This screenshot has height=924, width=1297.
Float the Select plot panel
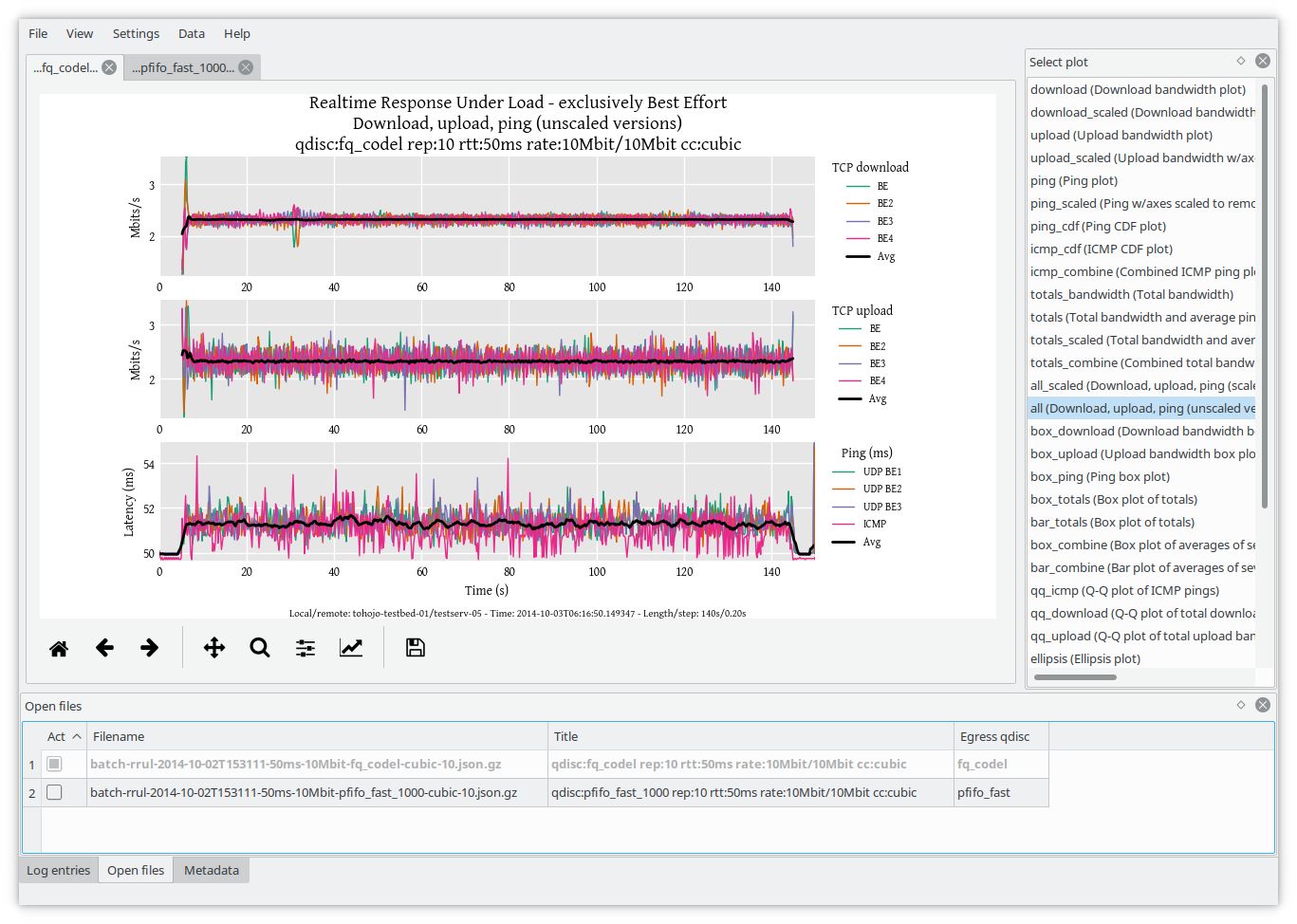(x=1240, y=61)
